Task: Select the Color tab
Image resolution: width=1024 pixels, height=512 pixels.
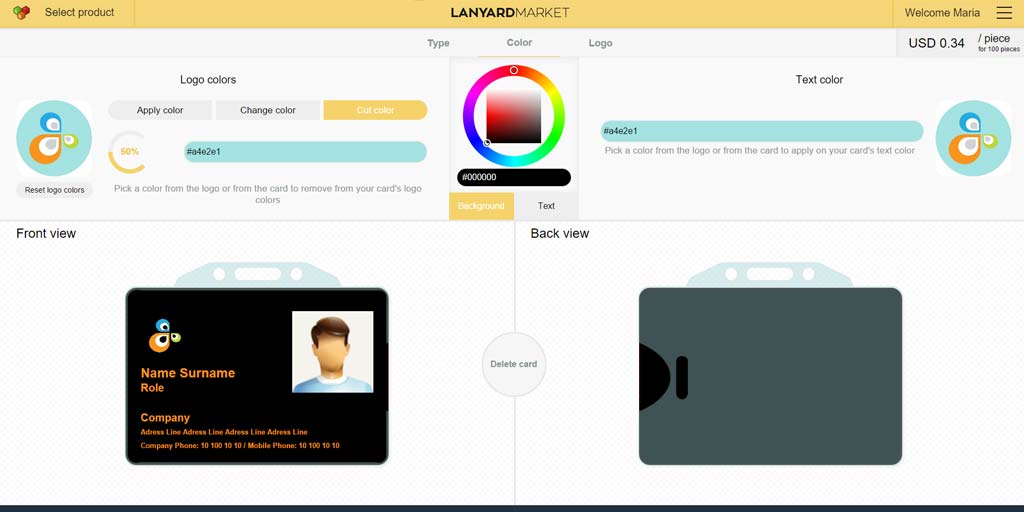Action: [x=519, y=43]
